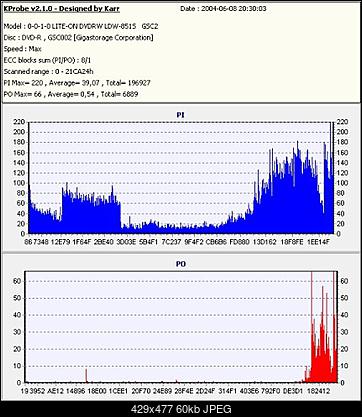Image resolution: width=362 pixels, height=417 pixels.
Task: Click PO x-axis label 314F1
Action: [x=228, y=391]
